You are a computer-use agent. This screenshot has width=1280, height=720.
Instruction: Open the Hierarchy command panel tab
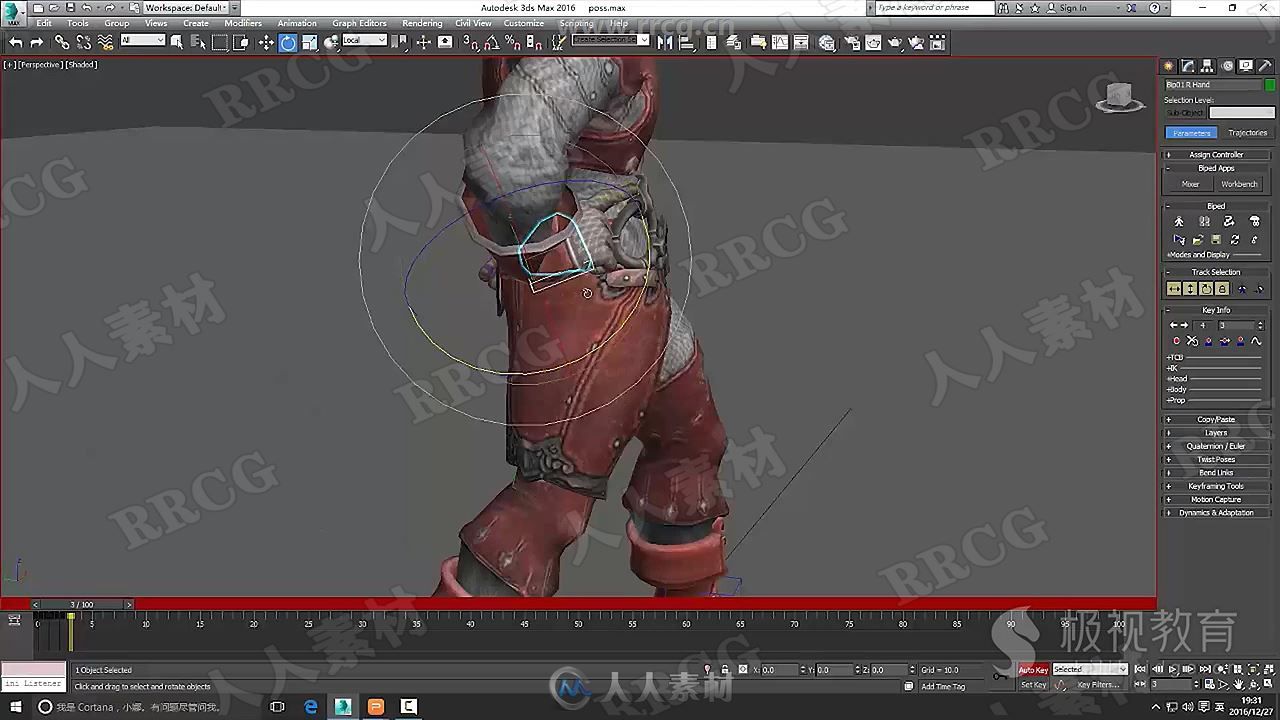(x=1208, y=66)
